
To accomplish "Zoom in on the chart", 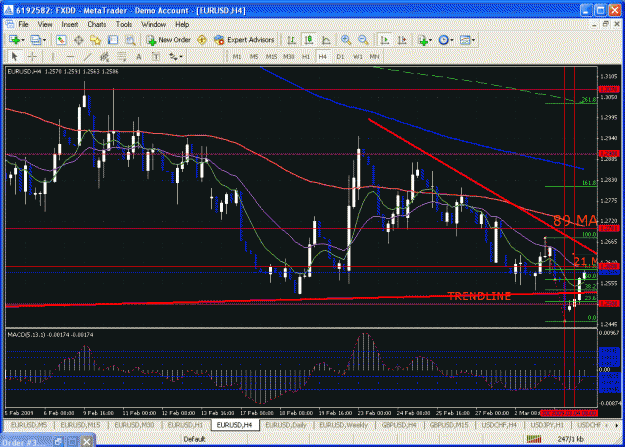I will [x=346, y=40].
